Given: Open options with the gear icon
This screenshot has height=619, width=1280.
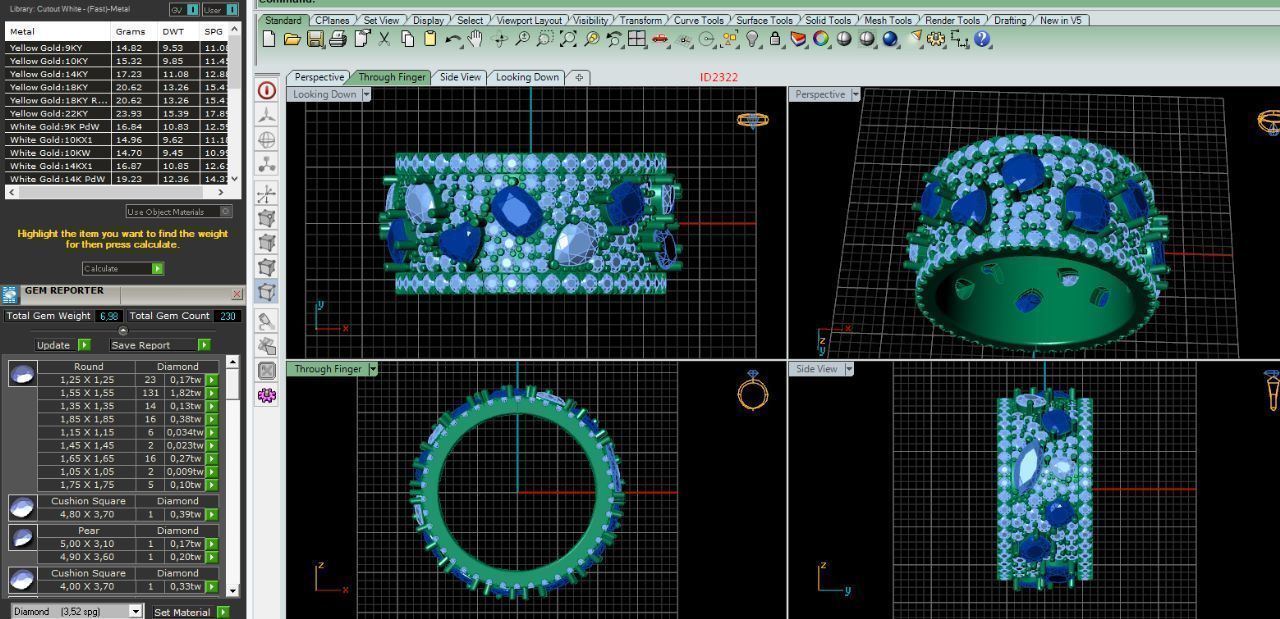Looking at the screenshot, I should [936, 39].
